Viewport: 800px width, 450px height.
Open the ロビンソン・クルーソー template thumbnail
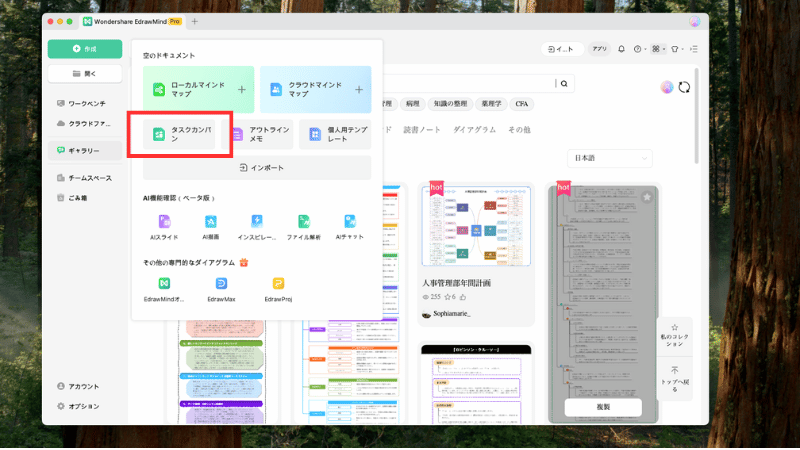pos(476,384)
